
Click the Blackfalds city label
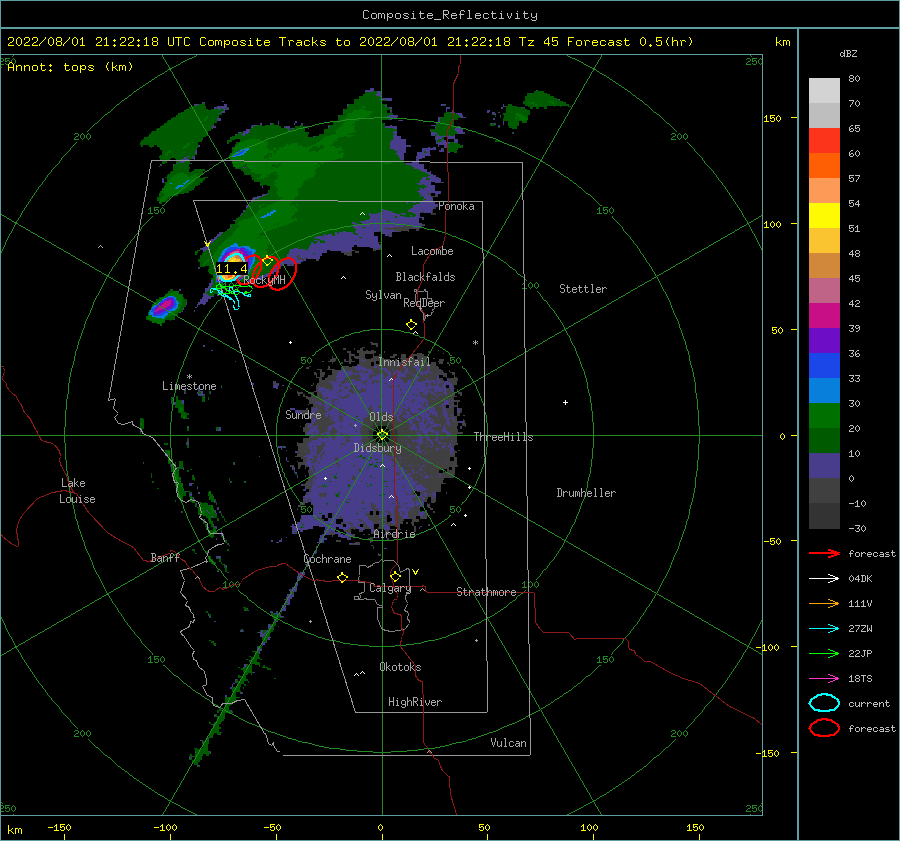click(425, 277)
